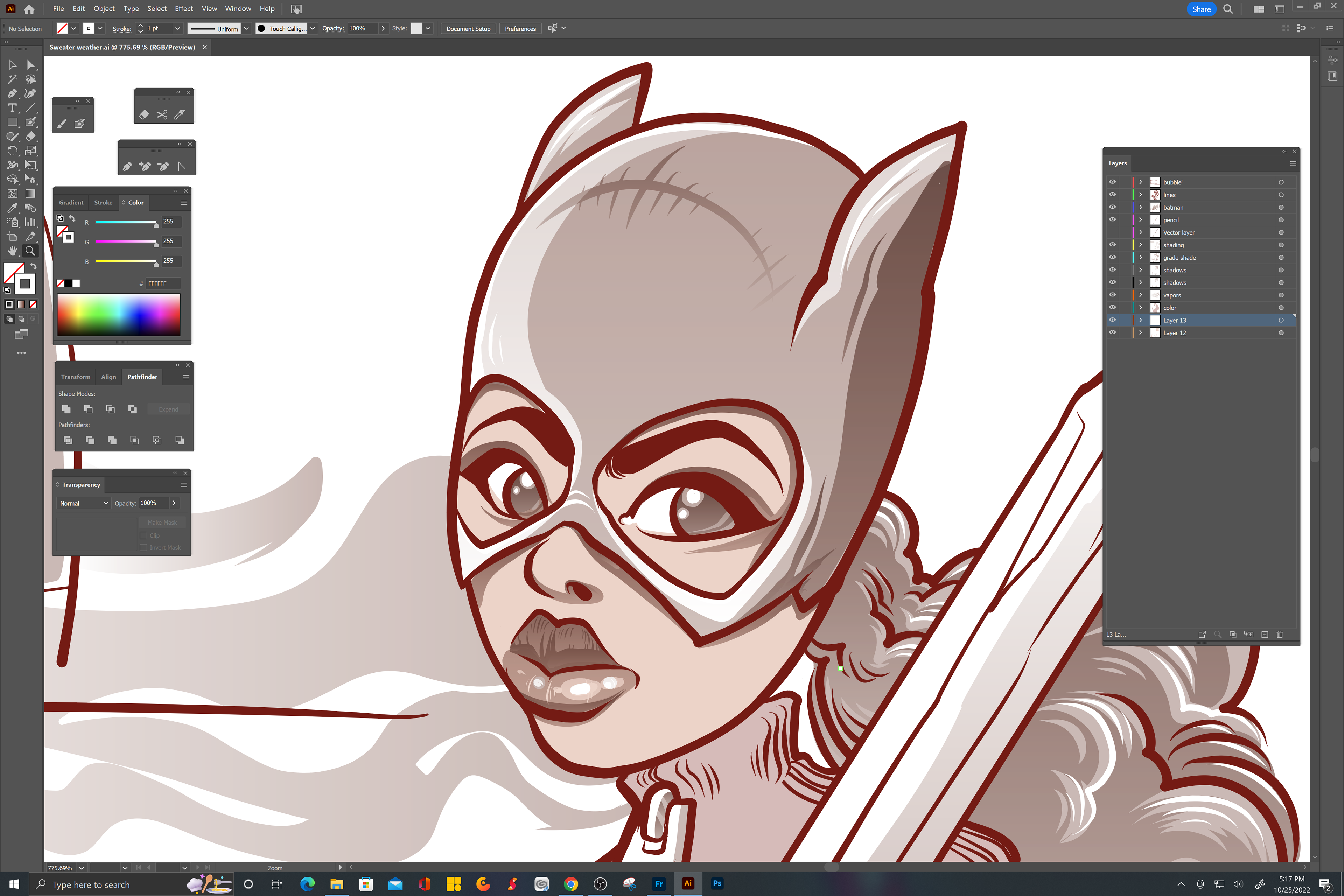Viewport: 1344px width, 896px height.
Task: Select the Scale tool
Action: click(30, 151)
